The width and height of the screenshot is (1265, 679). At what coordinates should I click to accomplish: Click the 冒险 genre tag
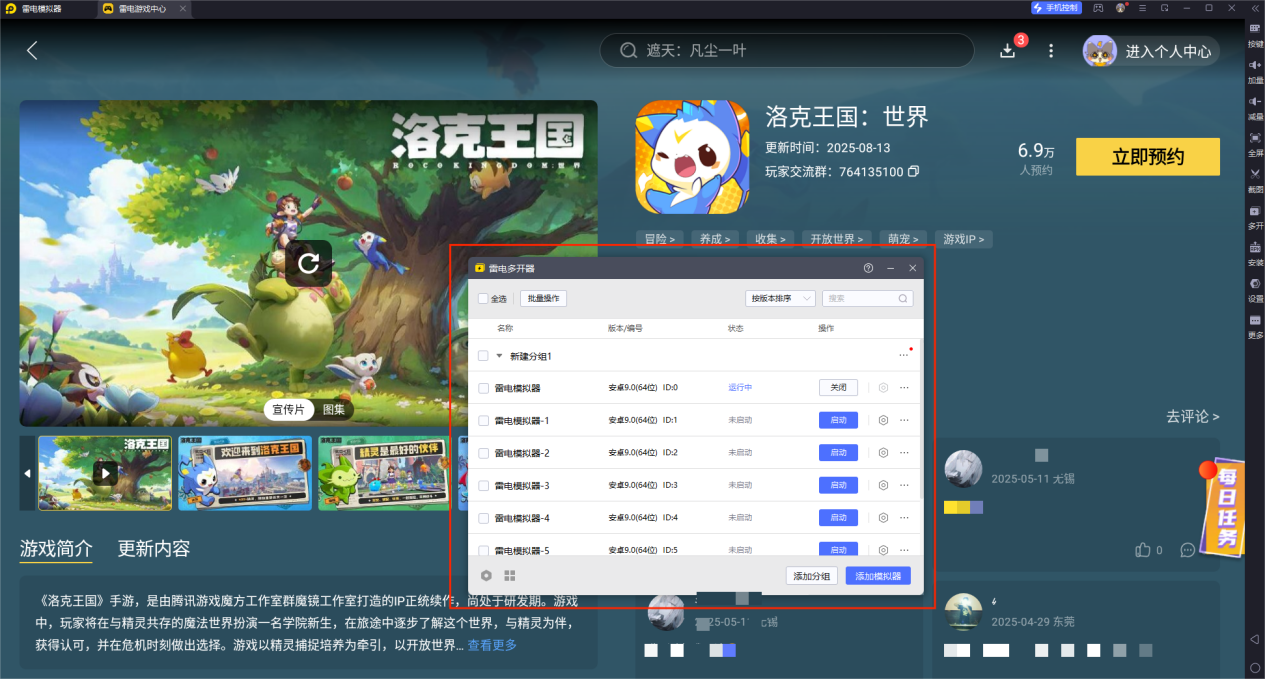click(659, 239)
